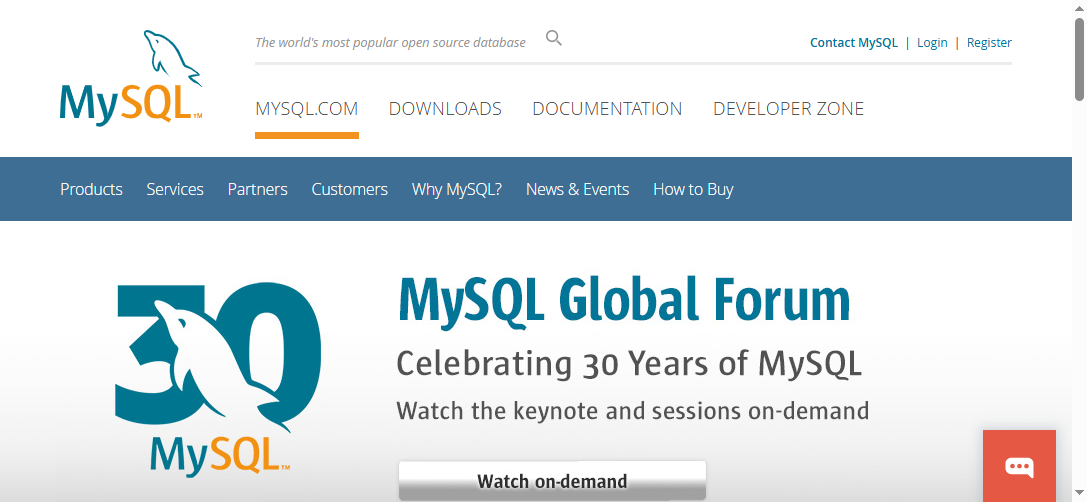This screenshot has height=502, width=1087.
Task: Open the Register link
Action: point(989,43)
